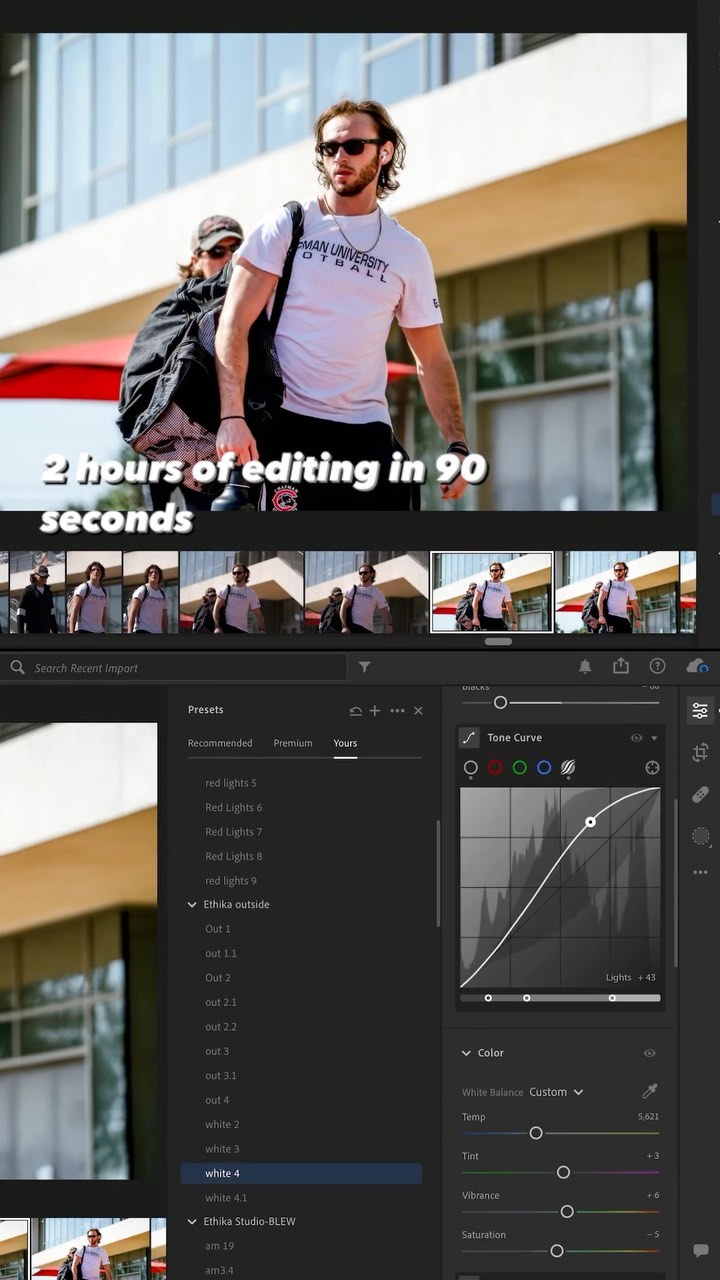Open the Edit sliders panel icon
Screen dimensions: 720x1280
[x=700, y=710]
